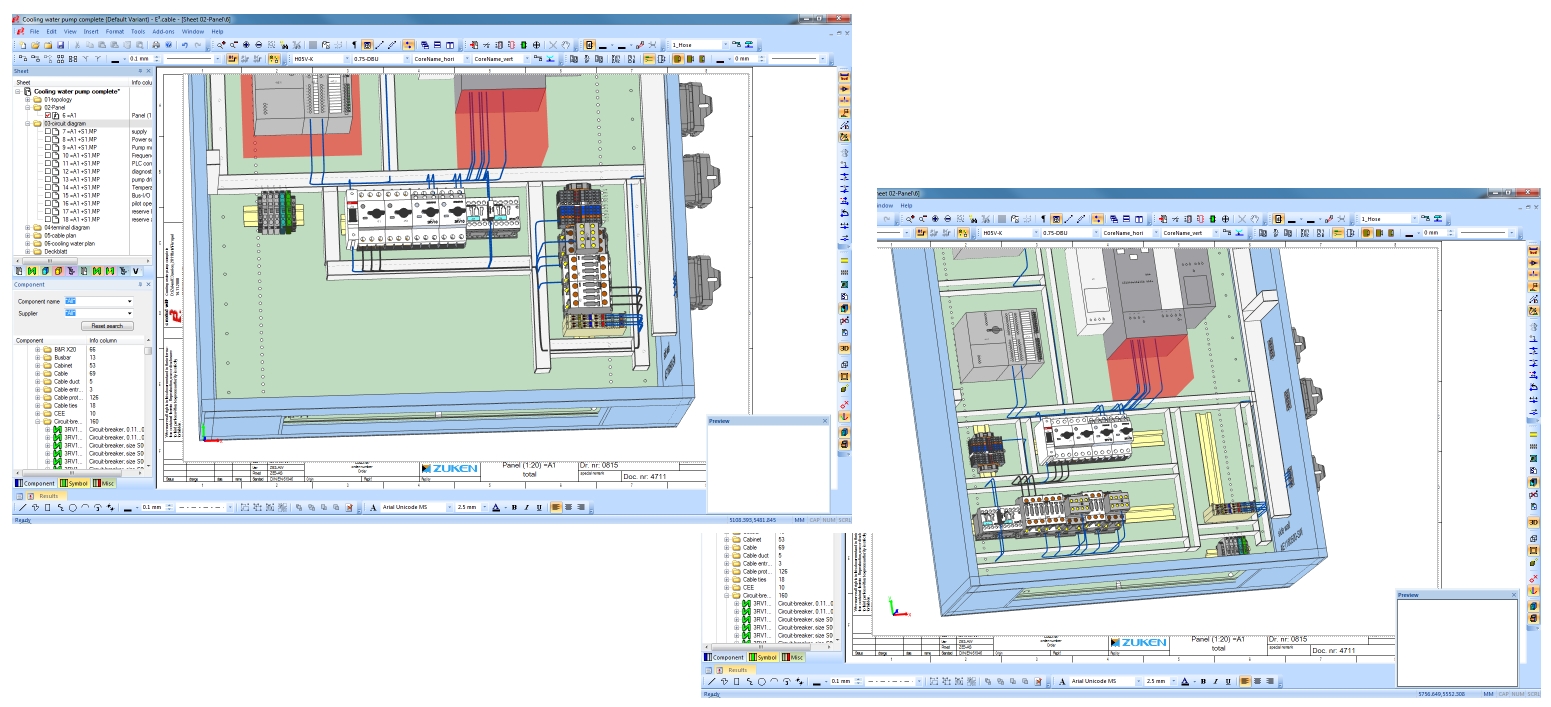Click the Undo arrow icon
Image resolution: width=1551 pixels, height=707 pixels.
point(185,45)
